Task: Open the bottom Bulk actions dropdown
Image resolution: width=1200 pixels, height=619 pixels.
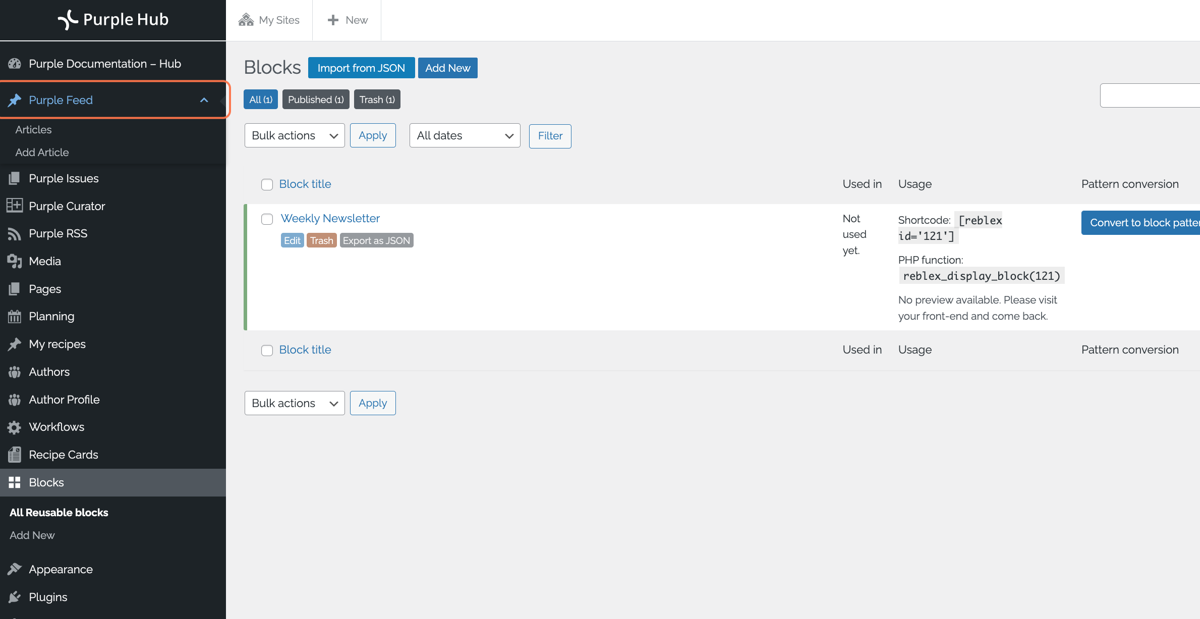Action: [294, 403]
